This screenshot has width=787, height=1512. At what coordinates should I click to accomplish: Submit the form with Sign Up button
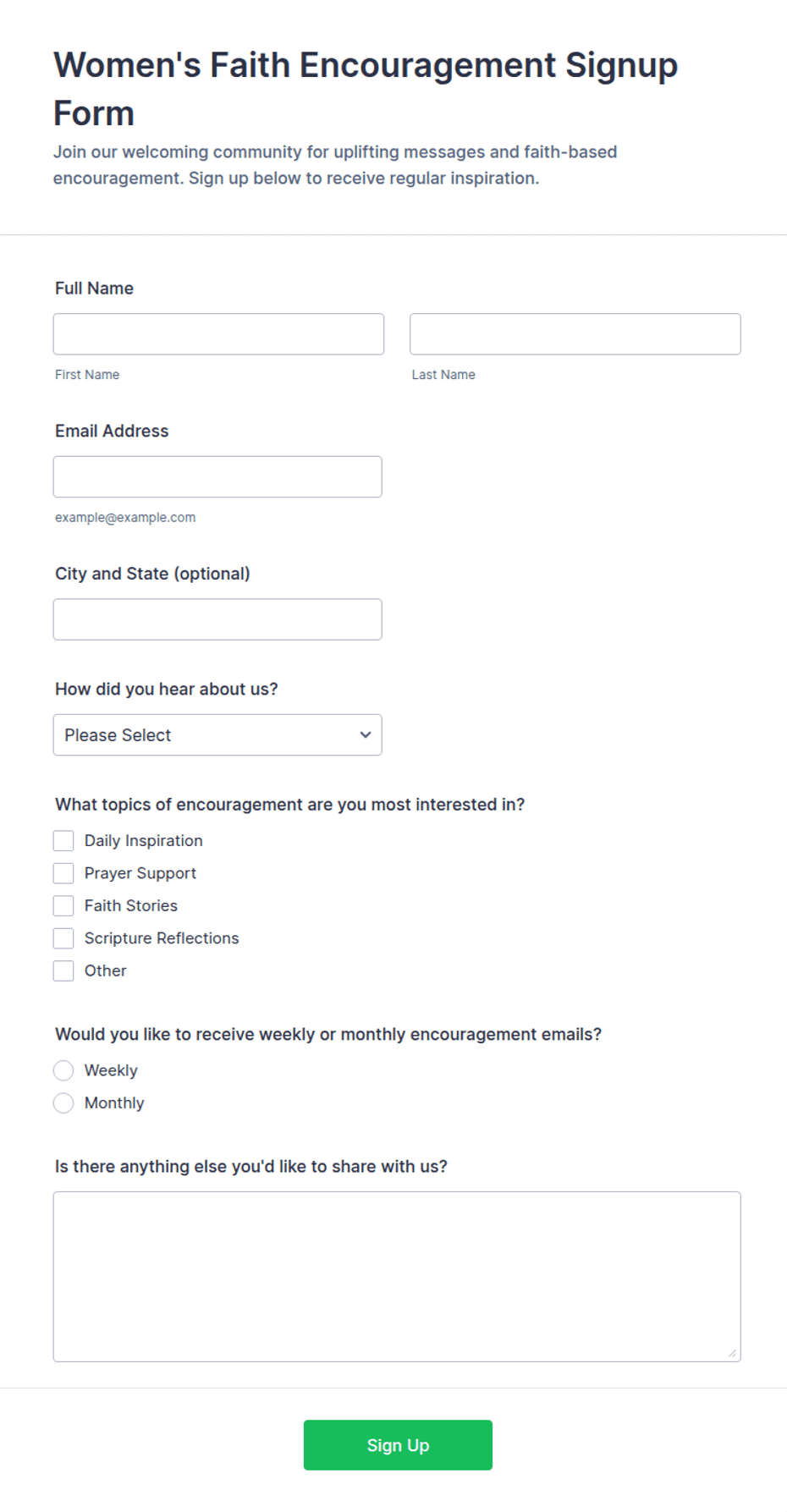coord(398,1445)
